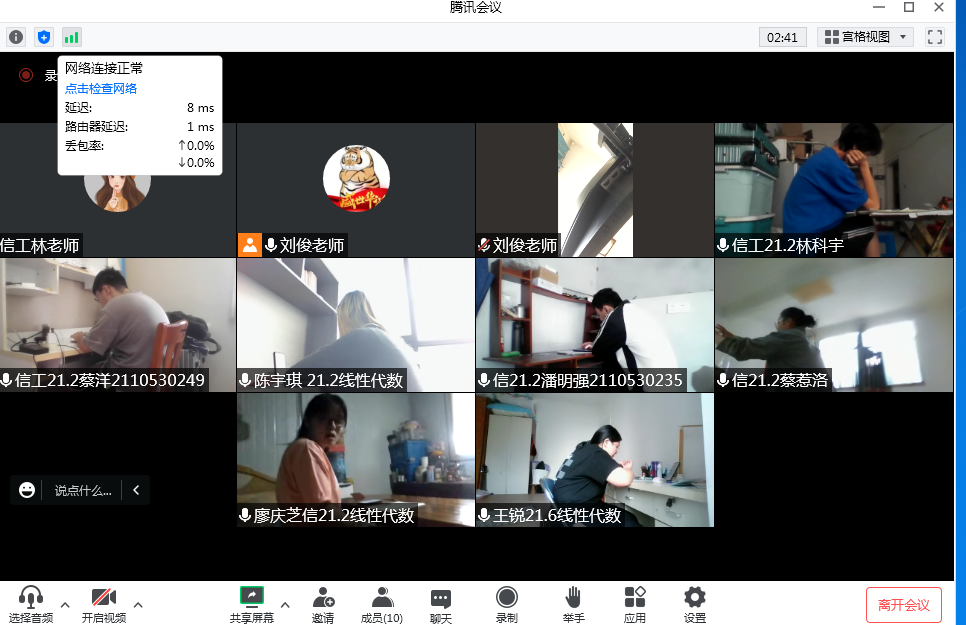The height and width of the screenshot is (625, 966).
Task: Select 信21.2蔡惹洛 video tile
Action: pos(834,325)
